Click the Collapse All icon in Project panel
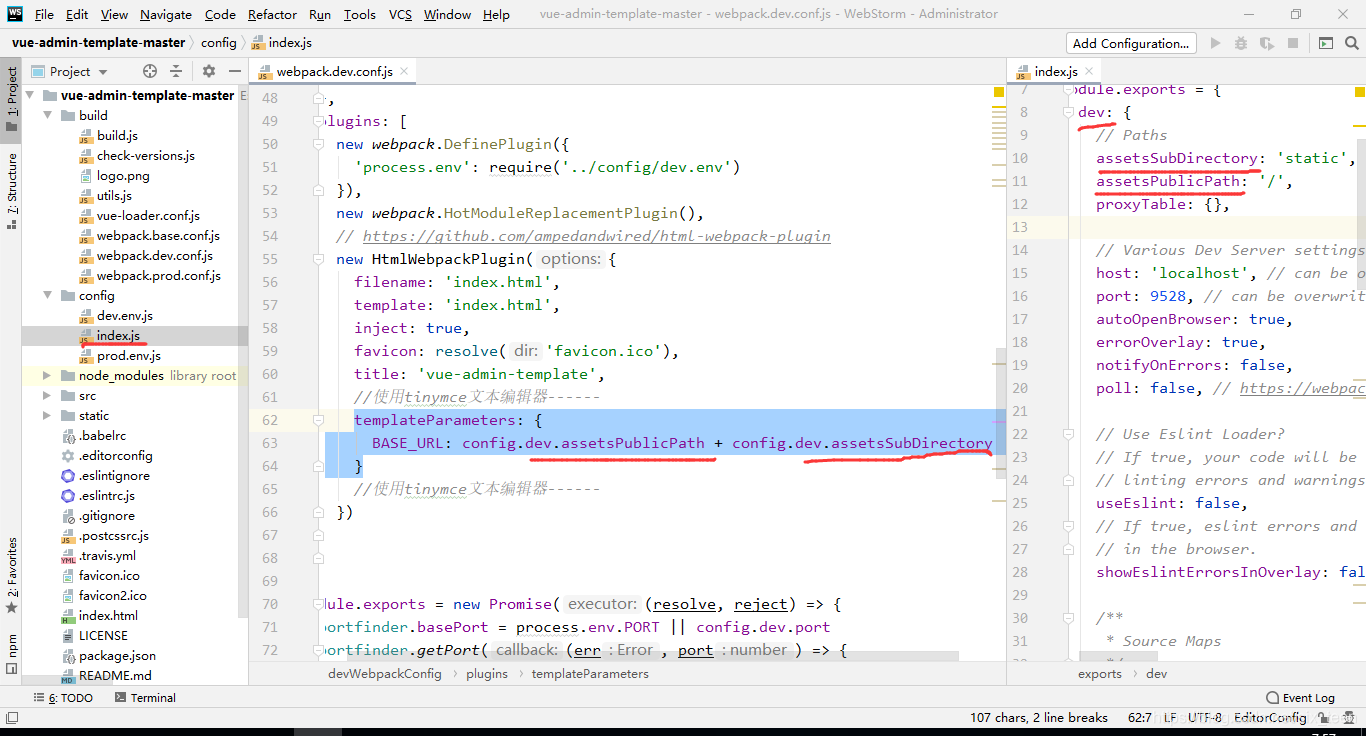Screen dimensions: 1366x736 click(176, 71)
